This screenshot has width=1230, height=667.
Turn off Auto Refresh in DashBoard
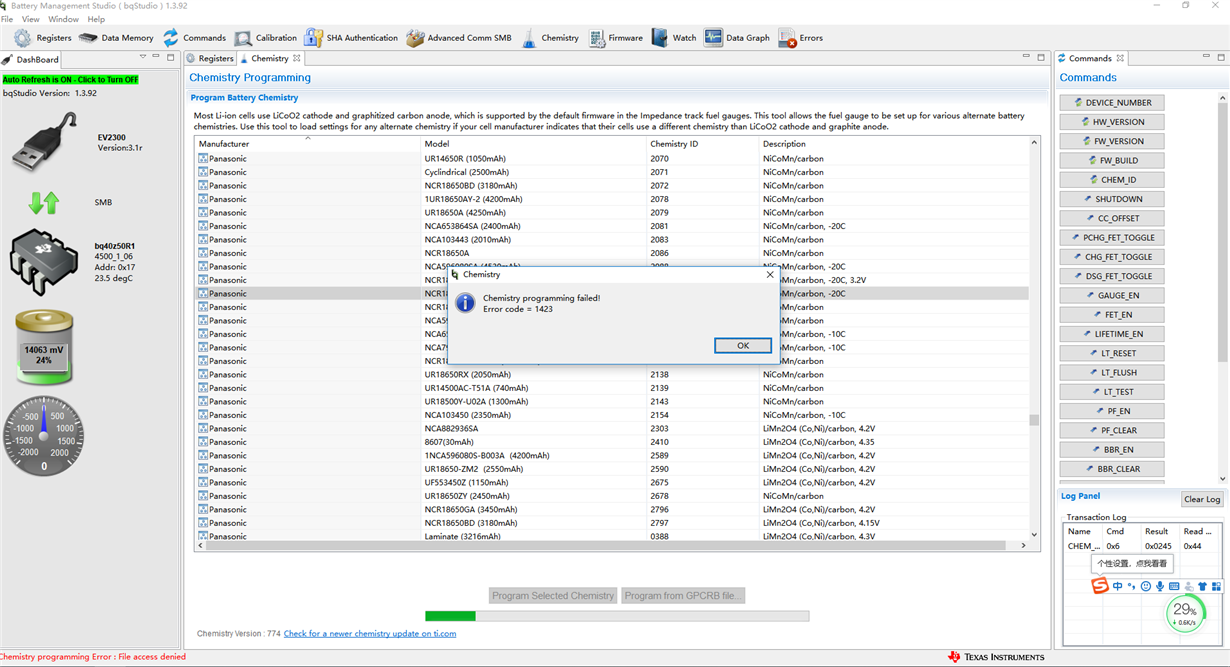[x=70, y=79]
